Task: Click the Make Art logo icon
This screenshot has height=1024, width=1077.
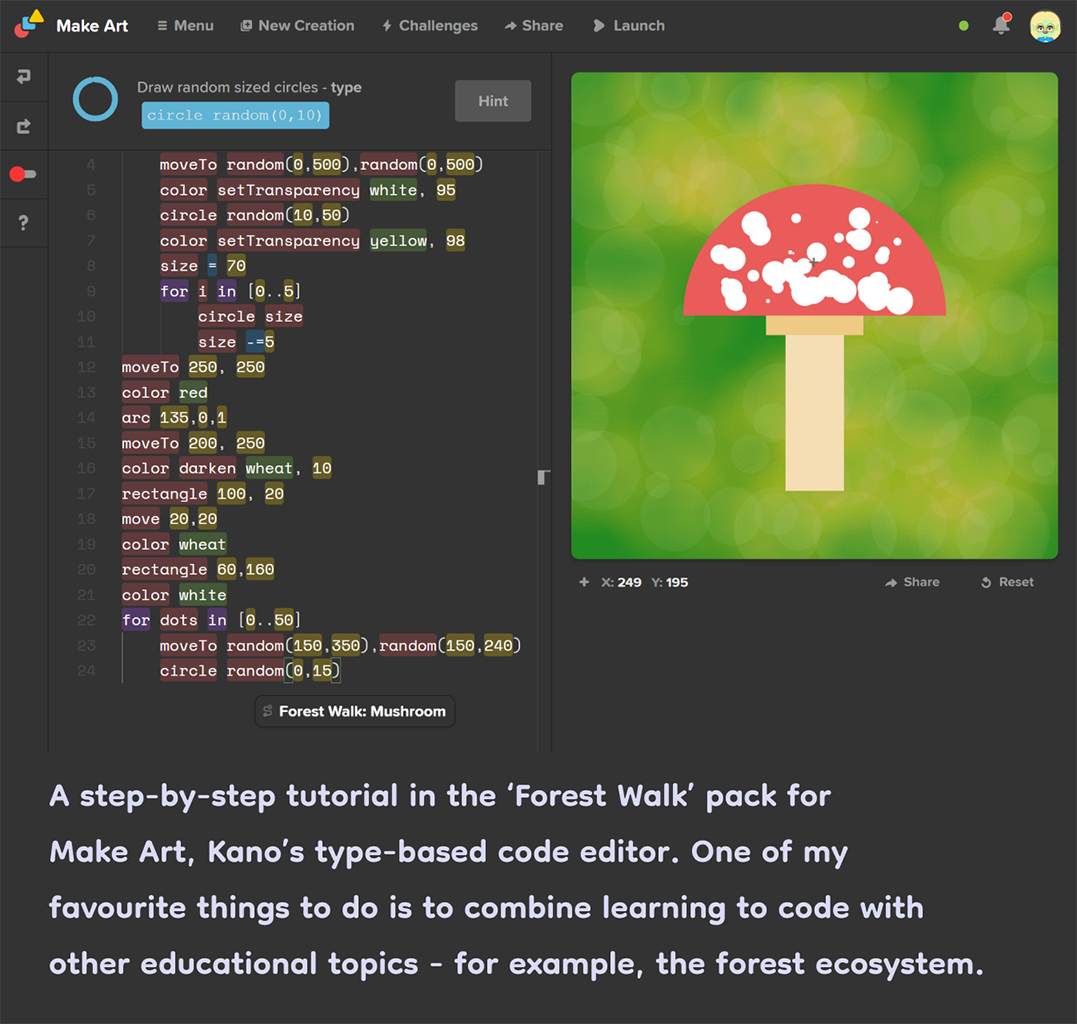Action: coord(29,24)
